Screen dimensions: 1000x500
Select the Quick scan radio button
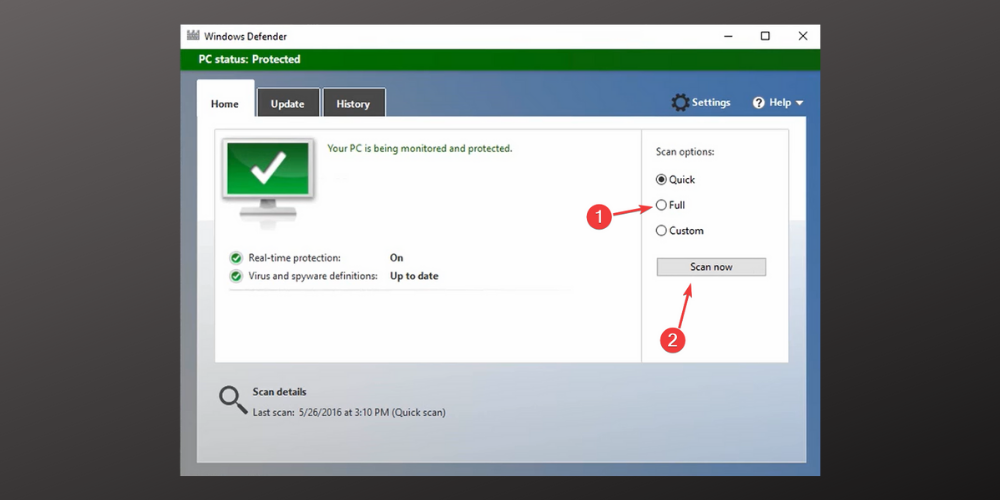[x=661, y=180]
